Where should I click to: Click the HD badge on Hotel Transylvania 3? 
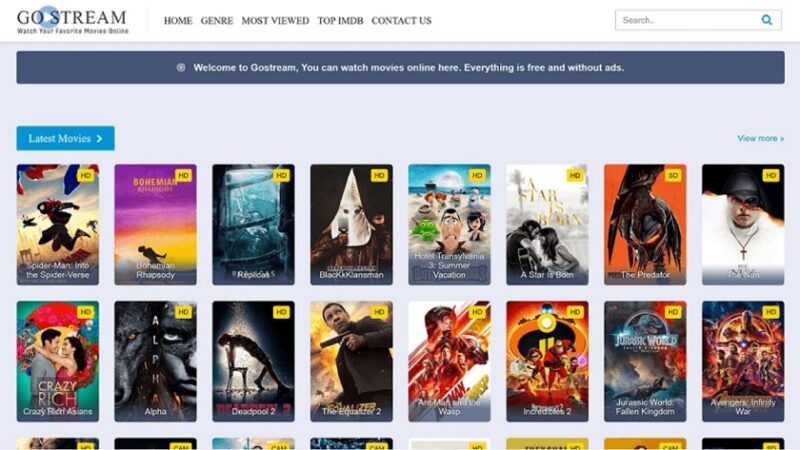(x=477, y=176)
